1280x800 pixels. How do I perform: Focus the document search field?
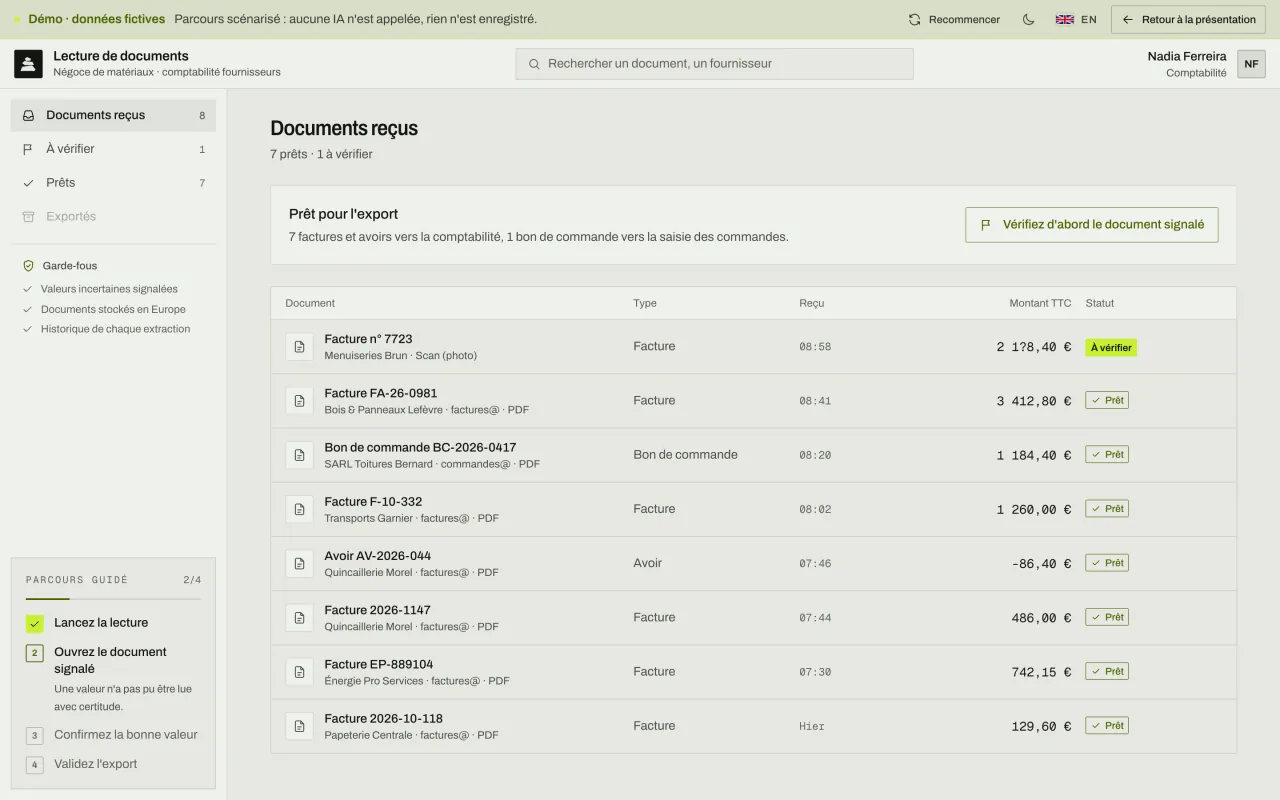click(x=714, y=64)
